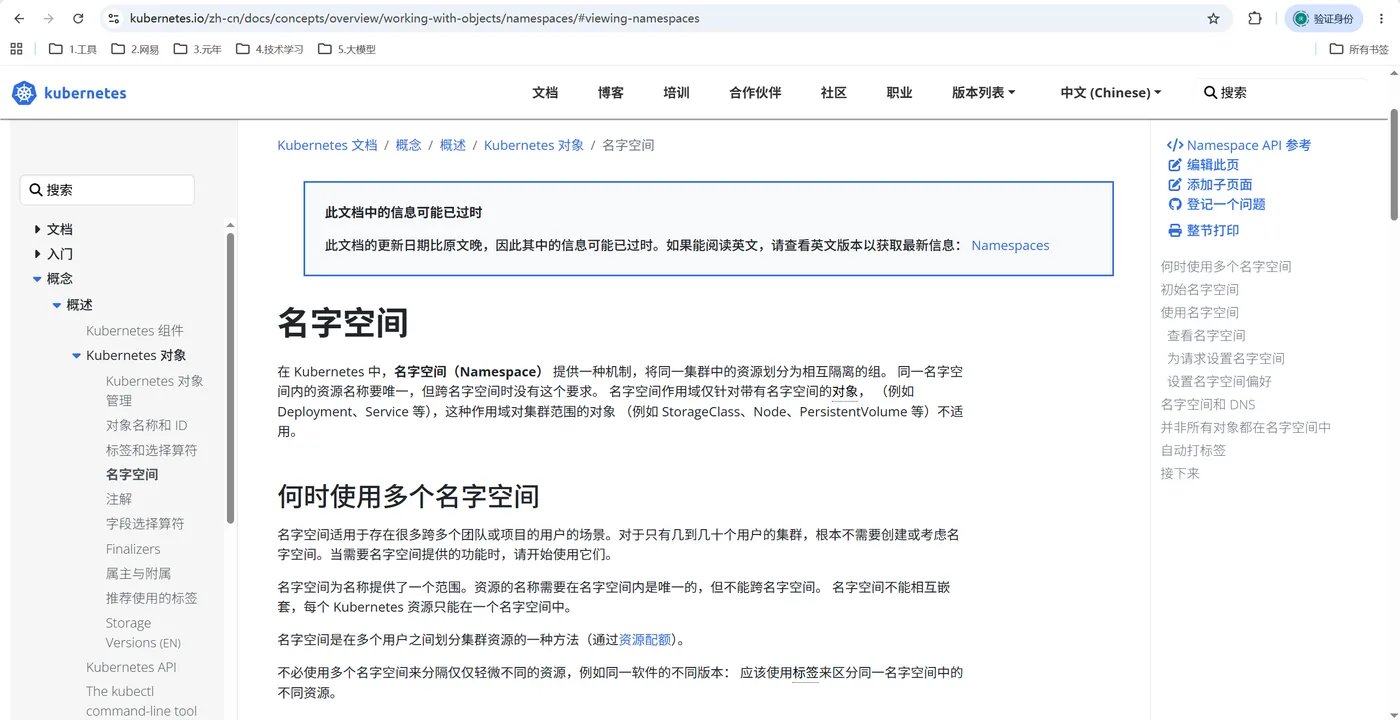Screen dimensions: 1400x720
Task: Open the 职业 top navigation item
Action: (x=900, y=92)
